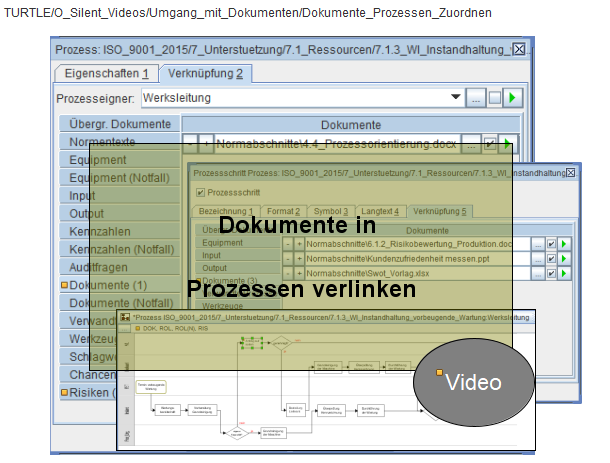Select Dokumente (3) in Prozessschritt dialog

(x=238, y=281)
